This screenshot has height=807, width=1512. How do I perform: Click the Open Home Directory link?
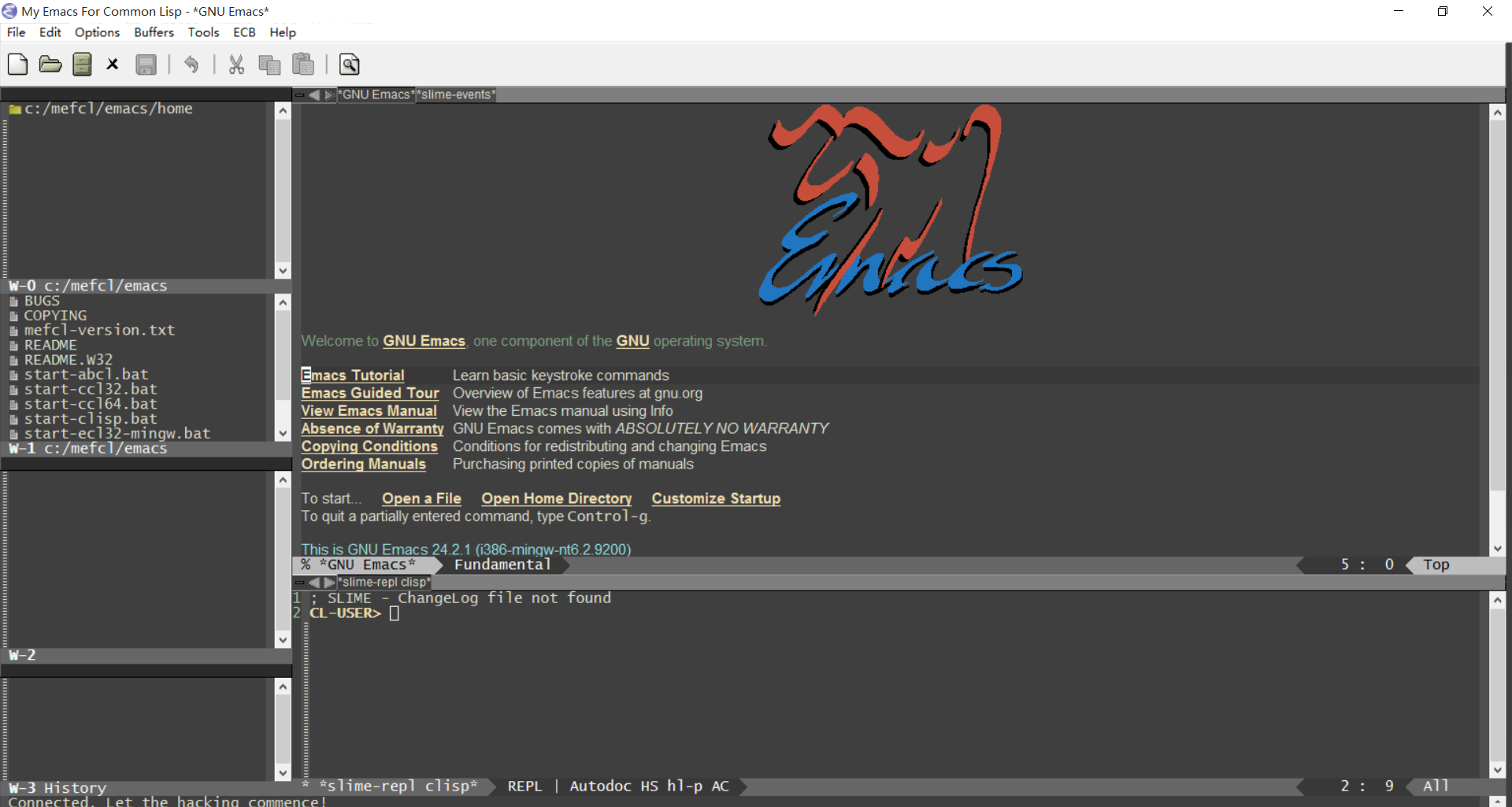557,498
